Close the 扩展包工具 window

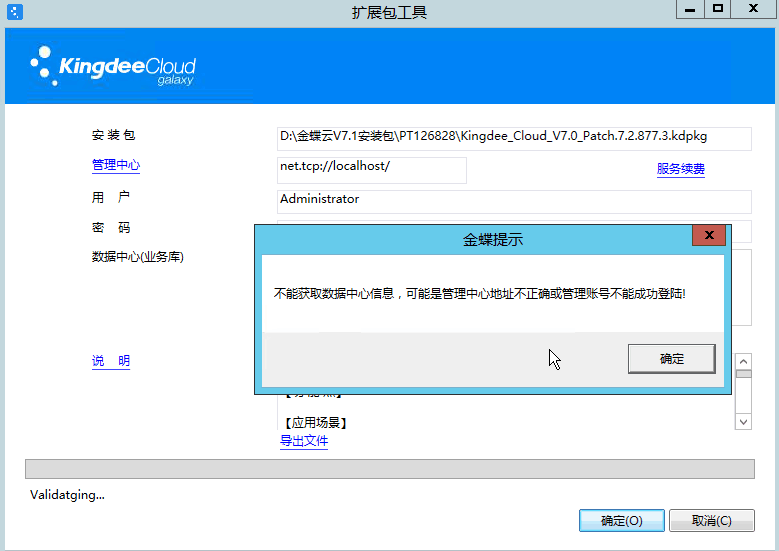click(x=753, y=9)
